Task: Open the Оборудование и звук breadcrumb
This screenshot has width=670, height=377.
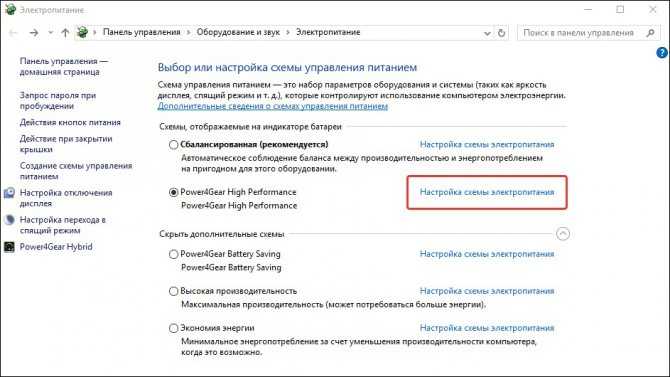Action: pos(238,32)
